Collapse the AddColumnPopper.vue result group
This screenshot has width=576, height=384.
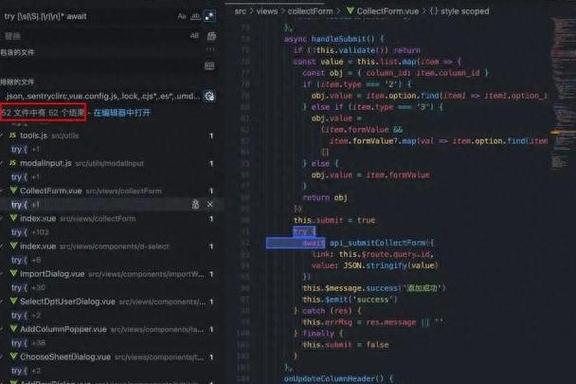(2, 329)
